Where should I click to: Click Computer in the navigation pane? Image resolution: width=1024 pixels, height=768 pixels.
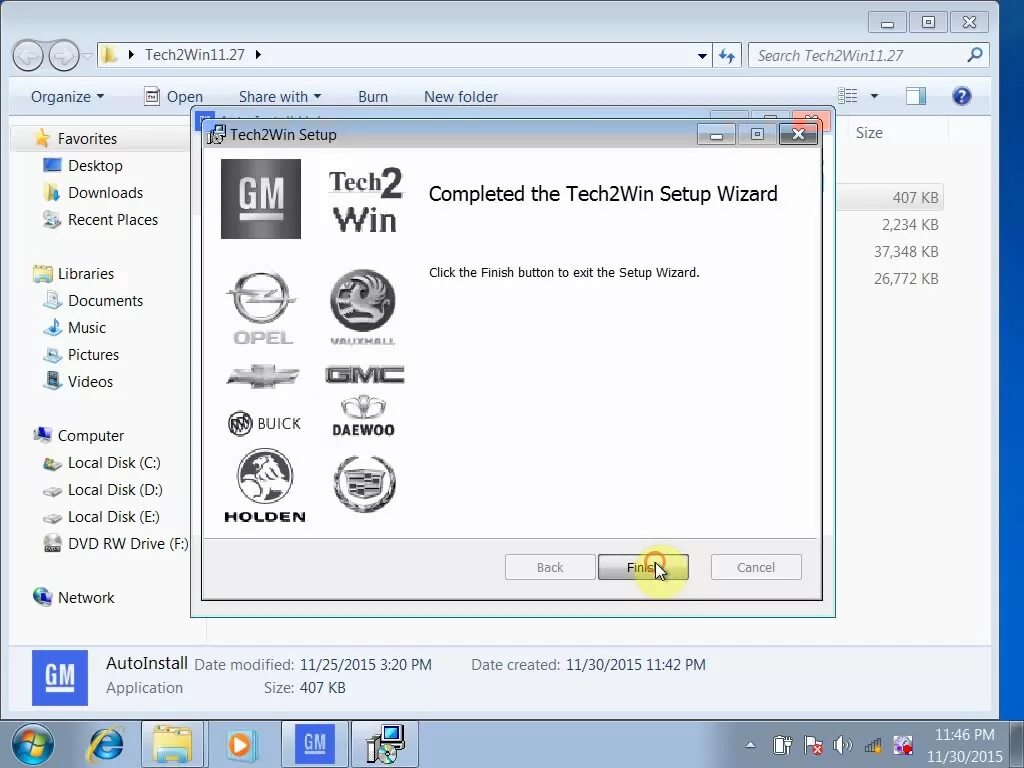(x=90, y=436)
